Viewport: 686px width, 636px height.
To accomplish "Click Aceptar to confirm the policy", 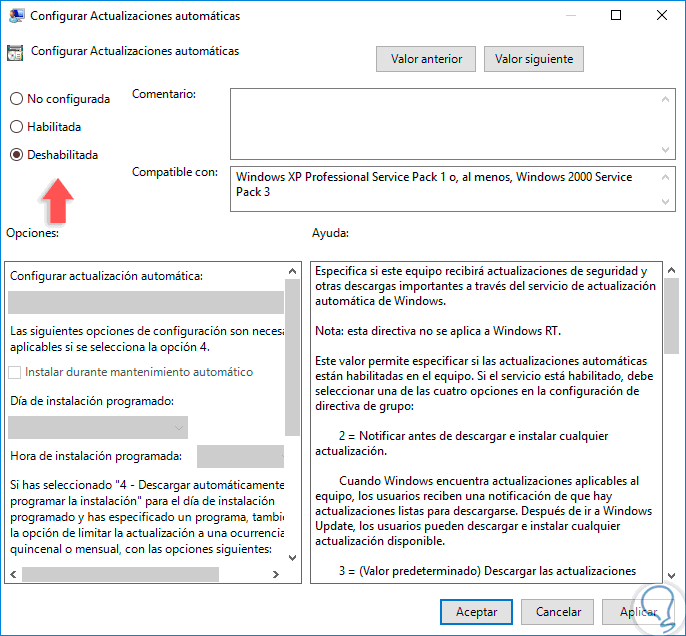I will coord(476,612).
